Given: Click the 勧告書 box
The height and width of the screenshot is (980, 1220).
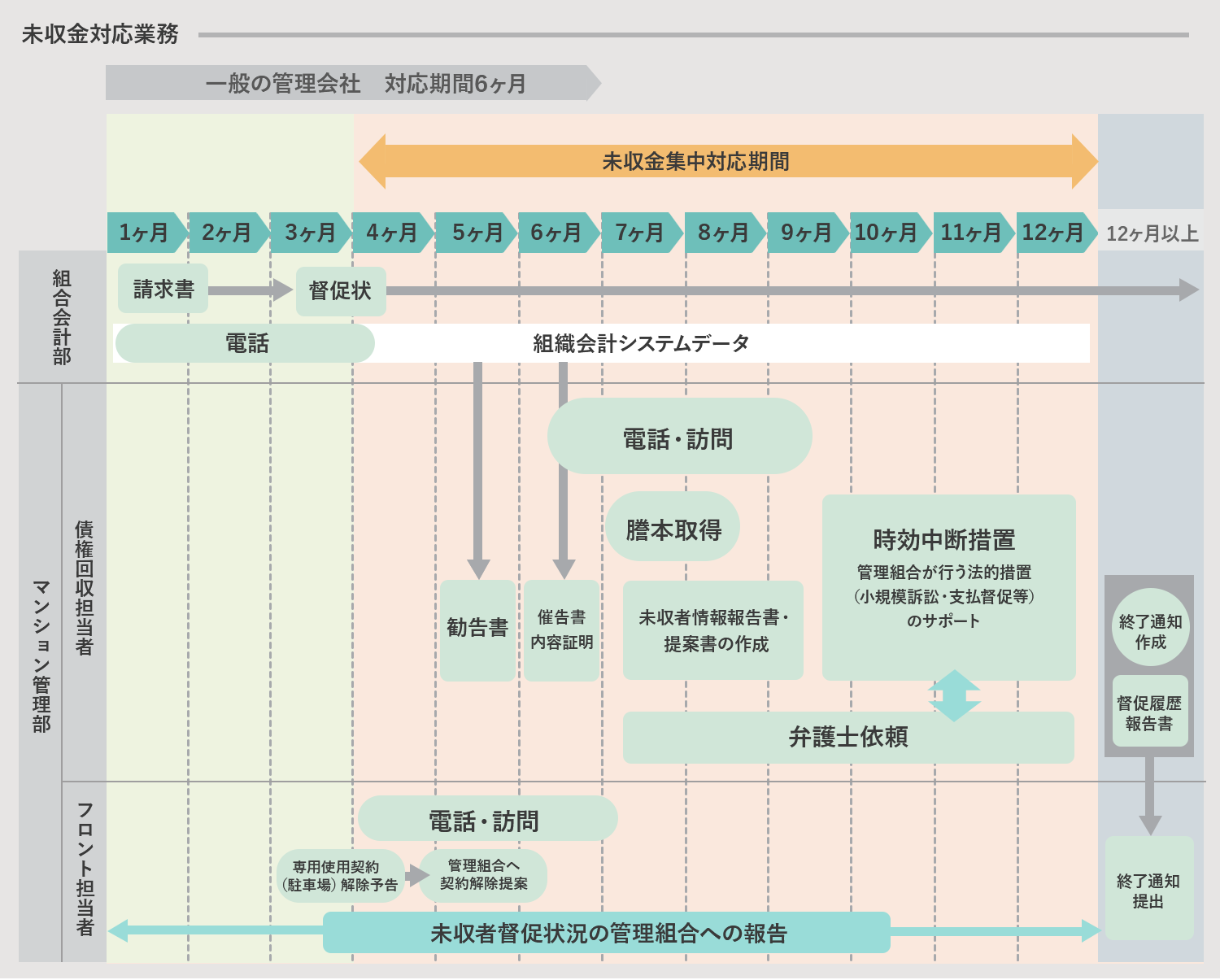Looking at the screenshot, I should point(477,629).
